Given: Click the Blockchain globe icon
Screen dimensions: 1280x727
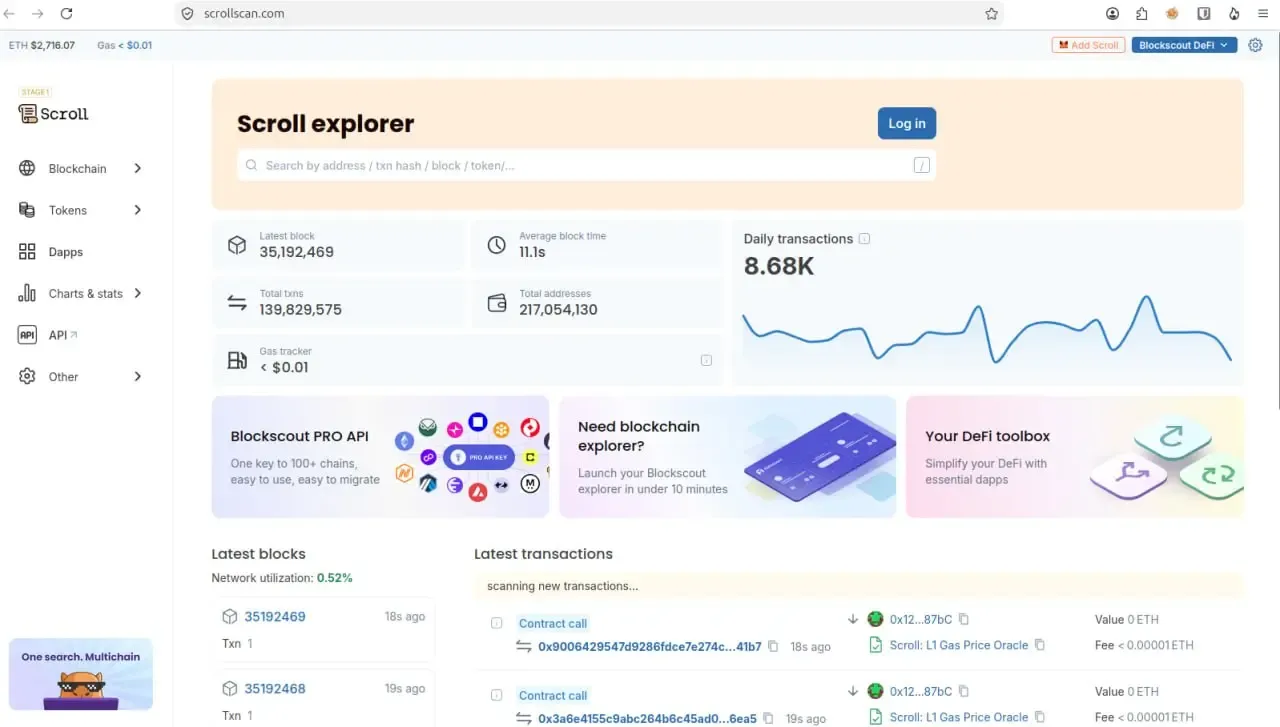Looking at the screenshot, I should pos(27,168).
